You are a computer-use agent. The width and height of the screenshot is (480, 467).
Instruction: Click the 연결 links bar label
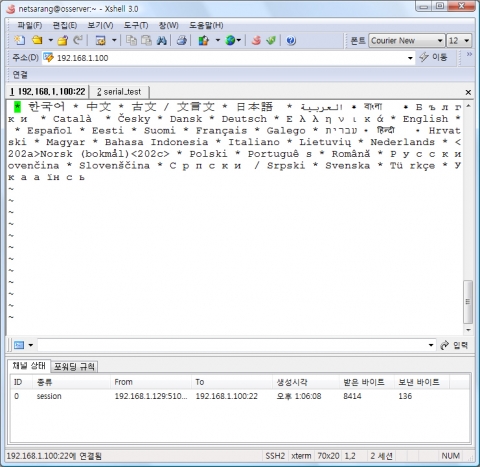[20, 74]
